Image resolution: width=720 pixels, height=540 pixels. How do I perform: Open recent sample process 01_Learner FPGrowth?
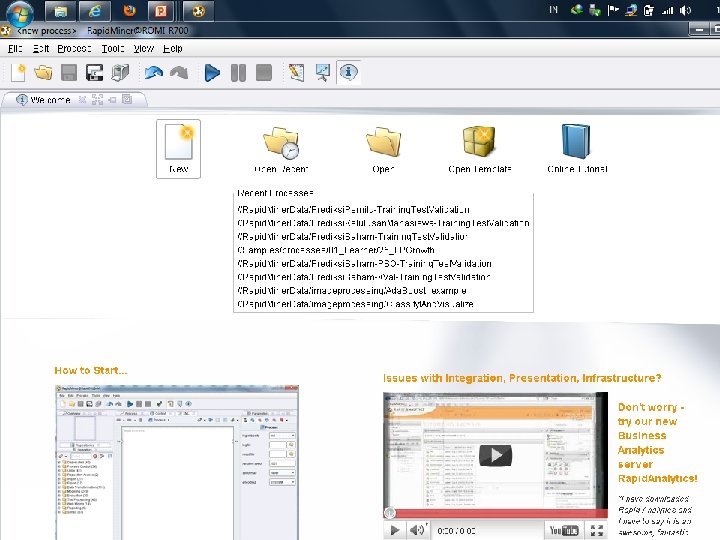[336, 250]
